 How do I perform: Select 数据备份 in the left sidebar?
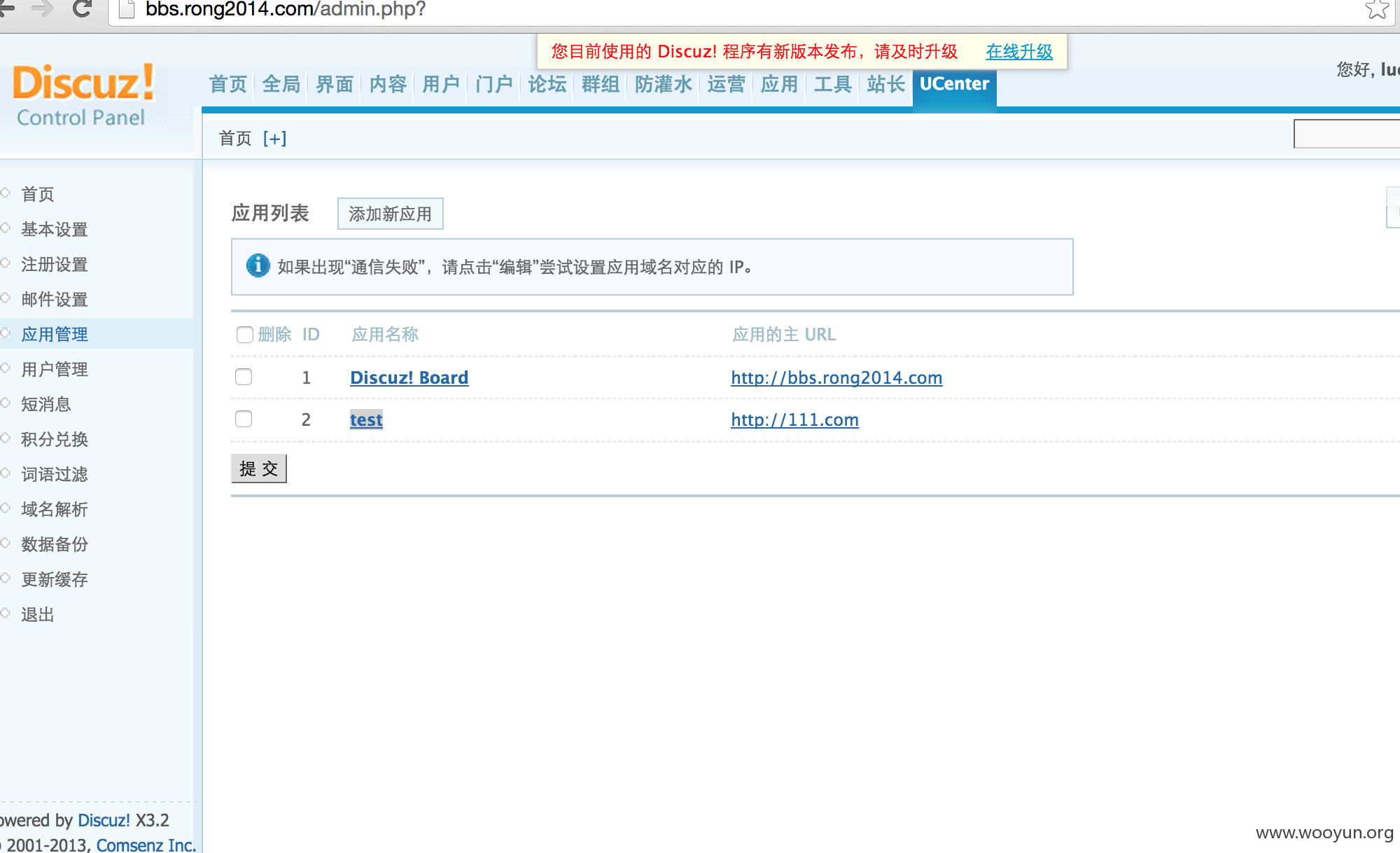[55, 544]
